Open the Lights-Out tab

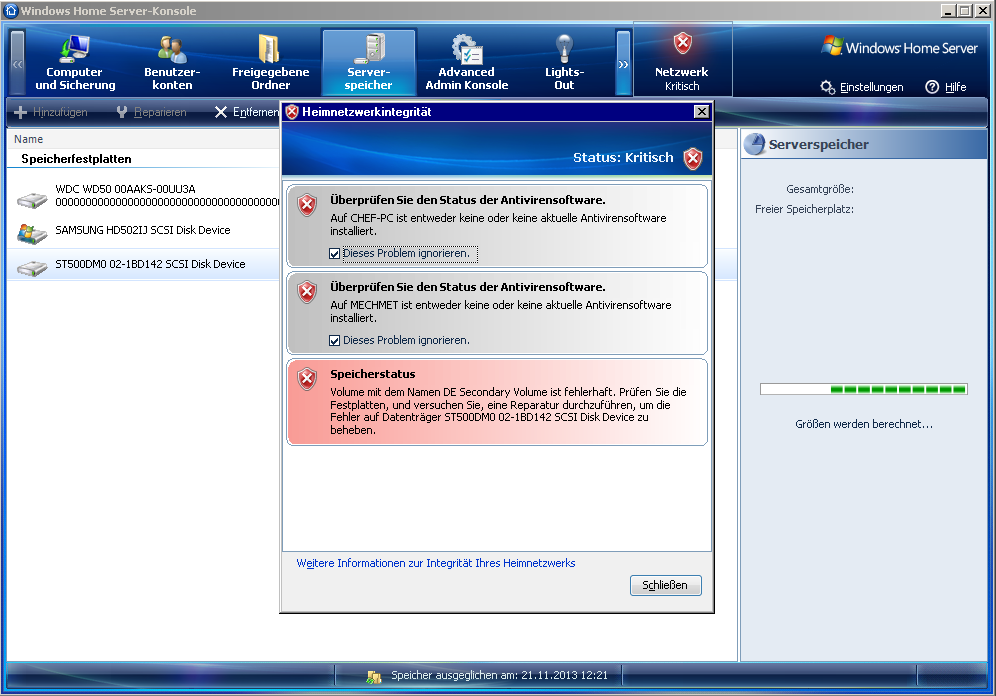pyautogui.click(x=564, y=62)
